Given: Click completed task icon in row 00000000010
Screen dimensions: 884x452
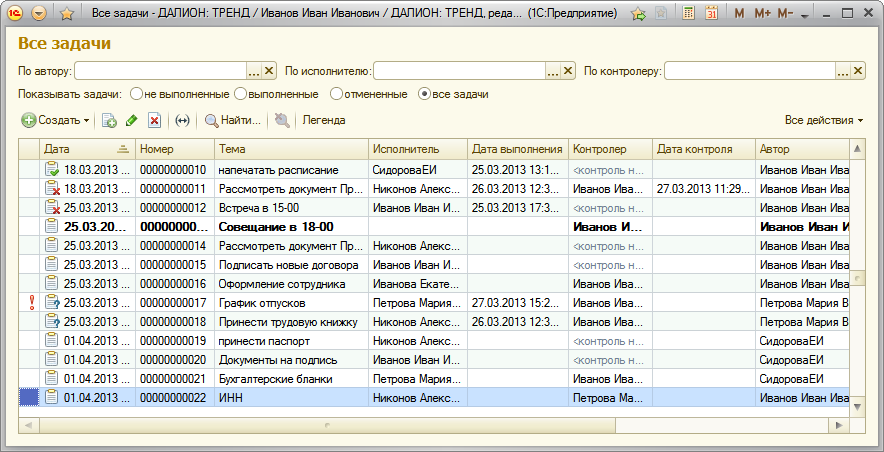Looking at the screenshot, I should [52, 169].
